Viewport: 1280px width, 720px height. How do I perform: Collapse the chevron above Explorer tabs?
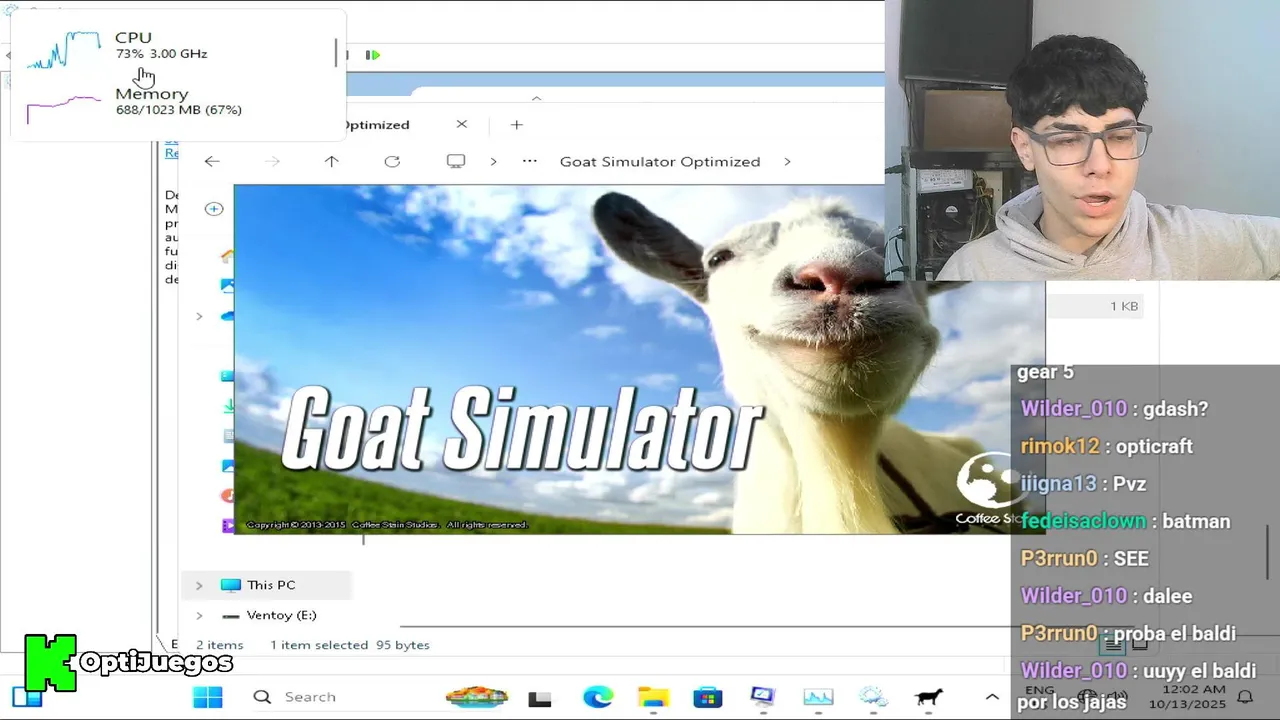(536, 98)
